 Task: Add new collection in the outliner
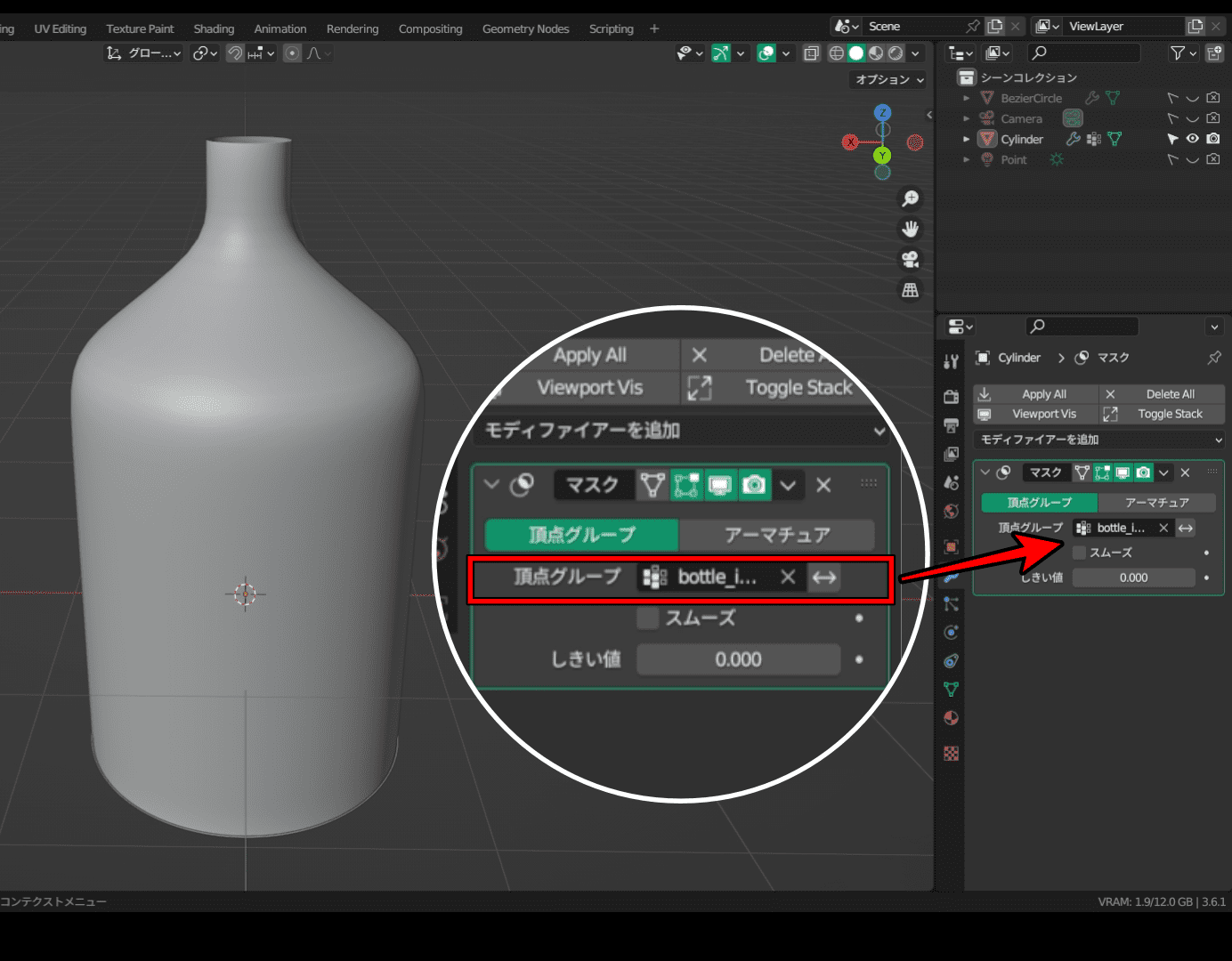1213,53
